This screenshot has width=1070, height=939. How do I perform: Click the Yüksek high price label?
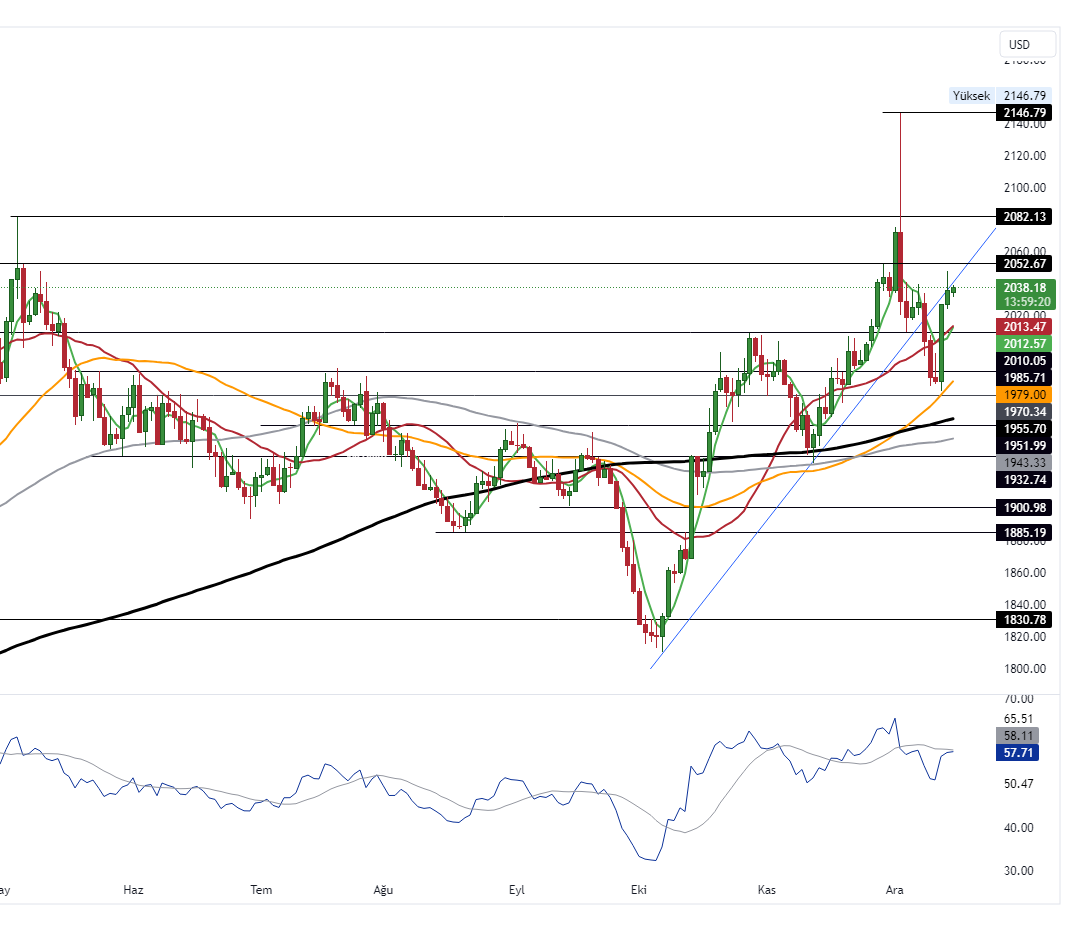point(971,96)
